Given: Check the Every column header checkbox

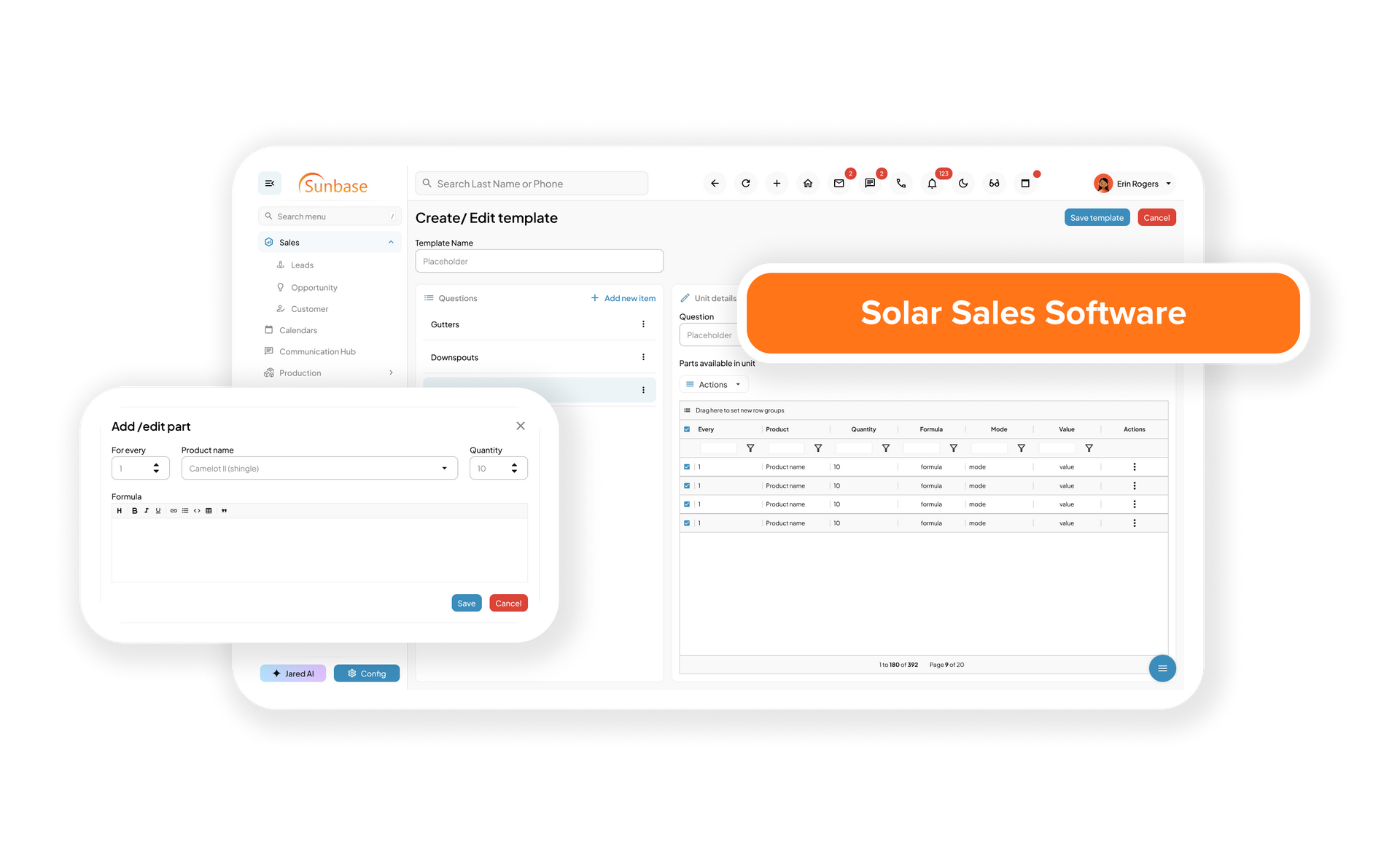Looking at the screenshot, I should (x=686, y=429).
